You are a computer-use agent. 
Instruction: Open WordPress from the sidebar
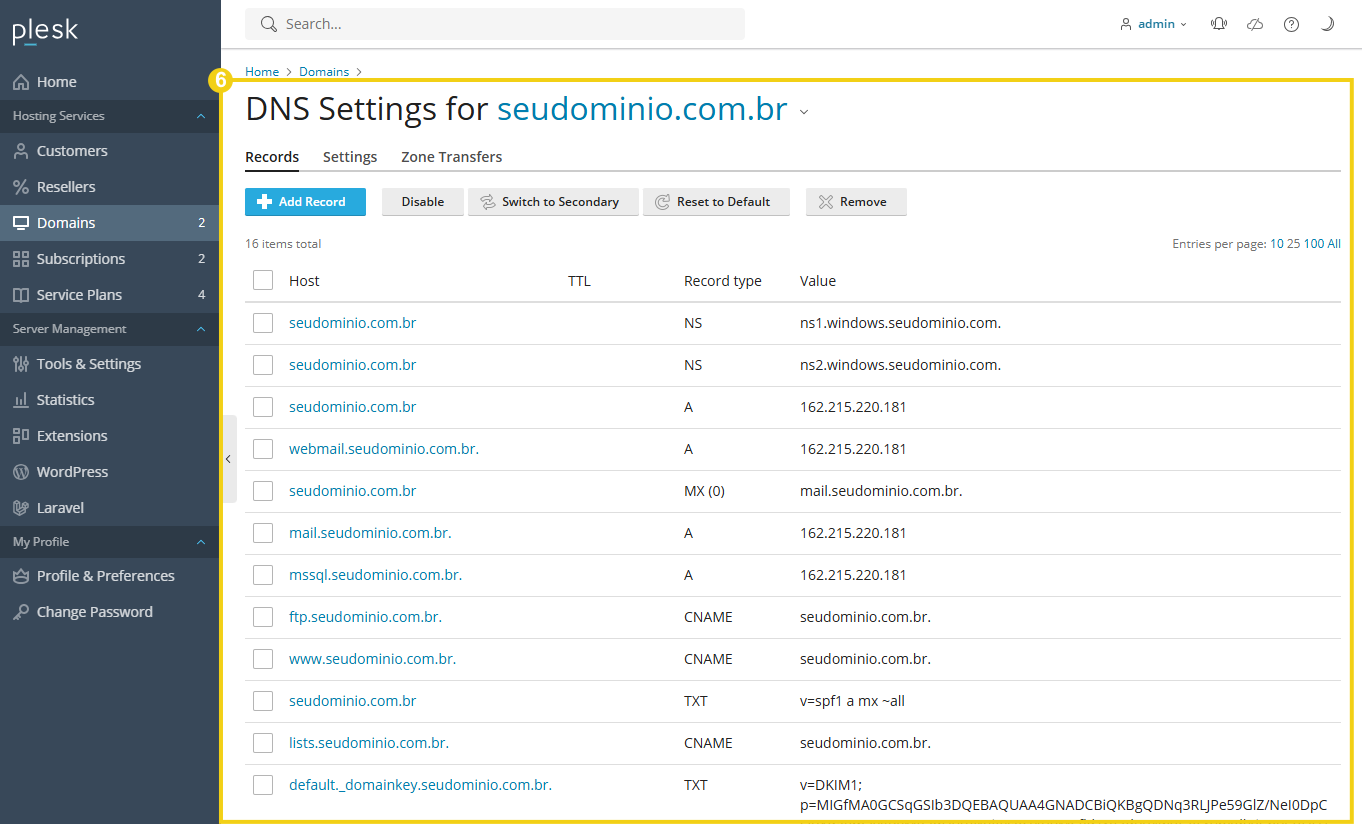72,472
